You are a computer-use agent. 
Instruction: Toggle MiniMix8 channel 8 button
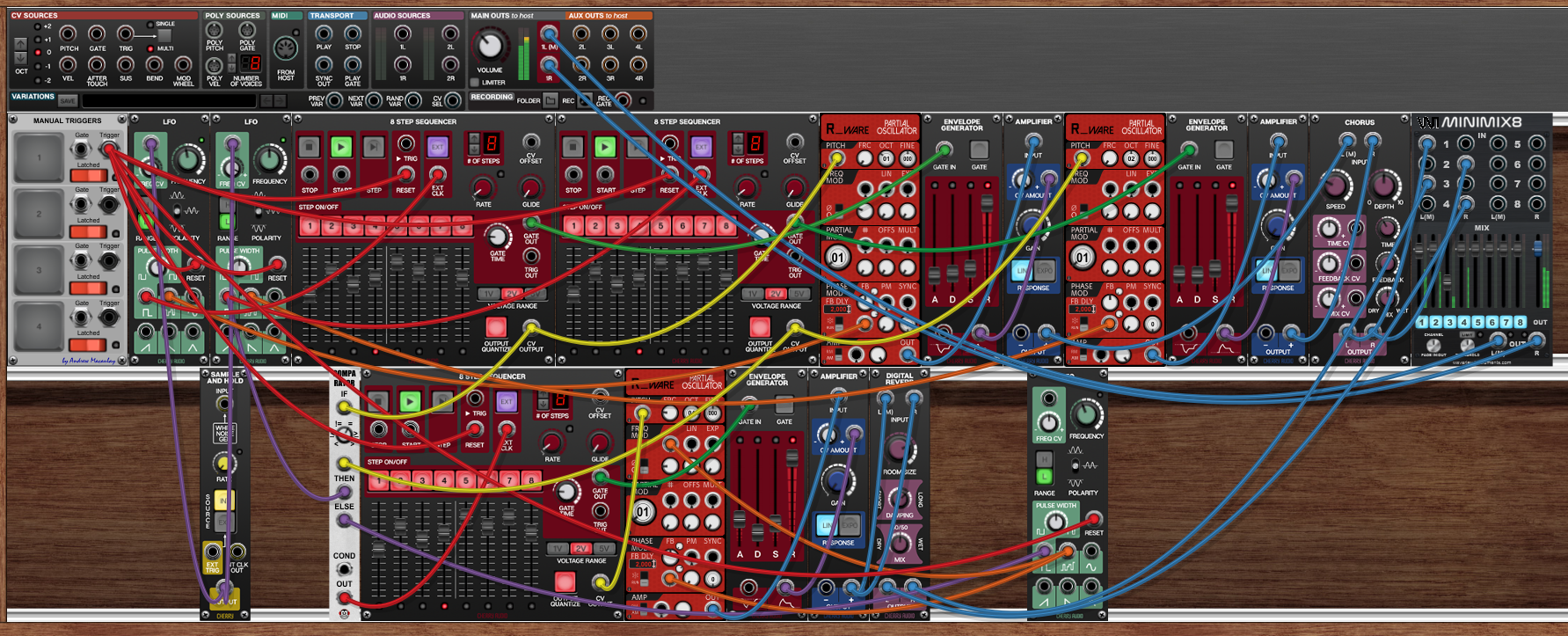pos(1521,323)
